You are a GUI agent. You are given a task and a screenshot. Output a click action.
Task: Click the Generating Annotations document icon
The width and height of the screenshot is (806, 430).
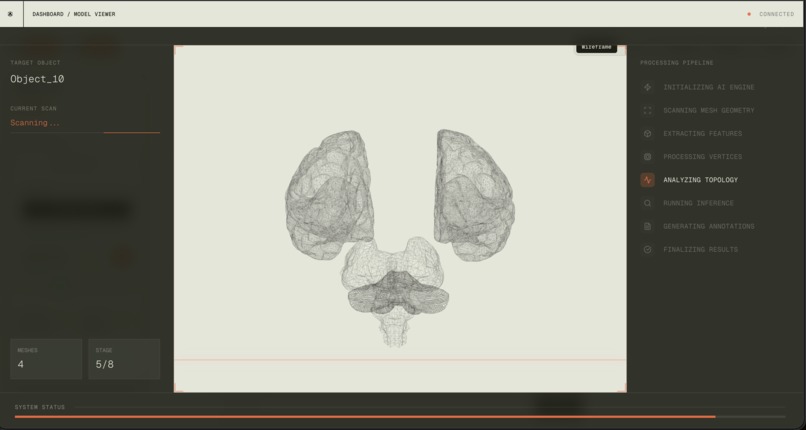[647, 227]
